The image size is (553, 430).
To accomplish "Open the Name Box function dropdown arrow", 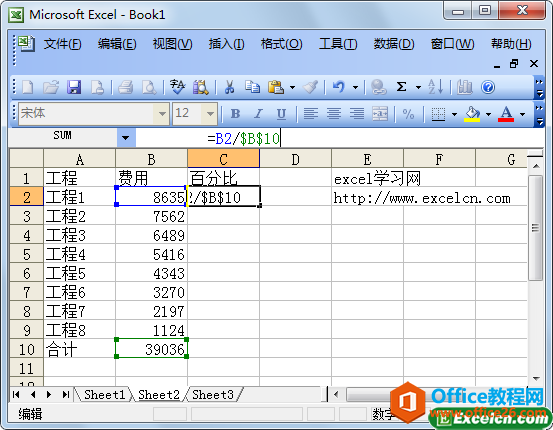I will point(126,138).
